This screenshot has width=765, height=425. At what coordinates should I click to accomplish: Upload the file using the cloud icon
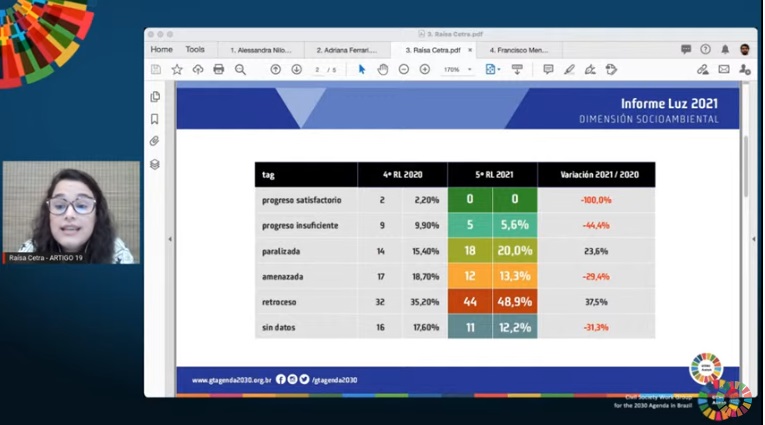pos(198,69)
